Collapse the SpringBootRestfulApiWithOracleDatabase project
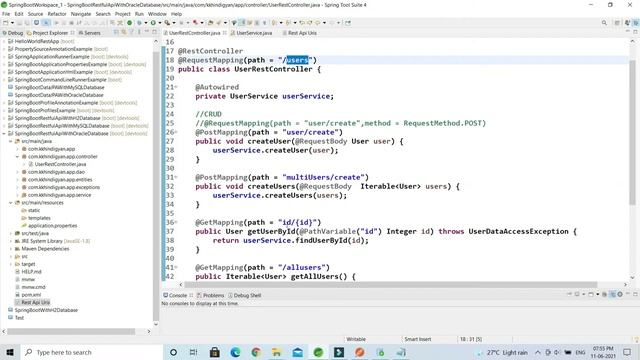Screen dimensions: 640x360 (4, 133)
